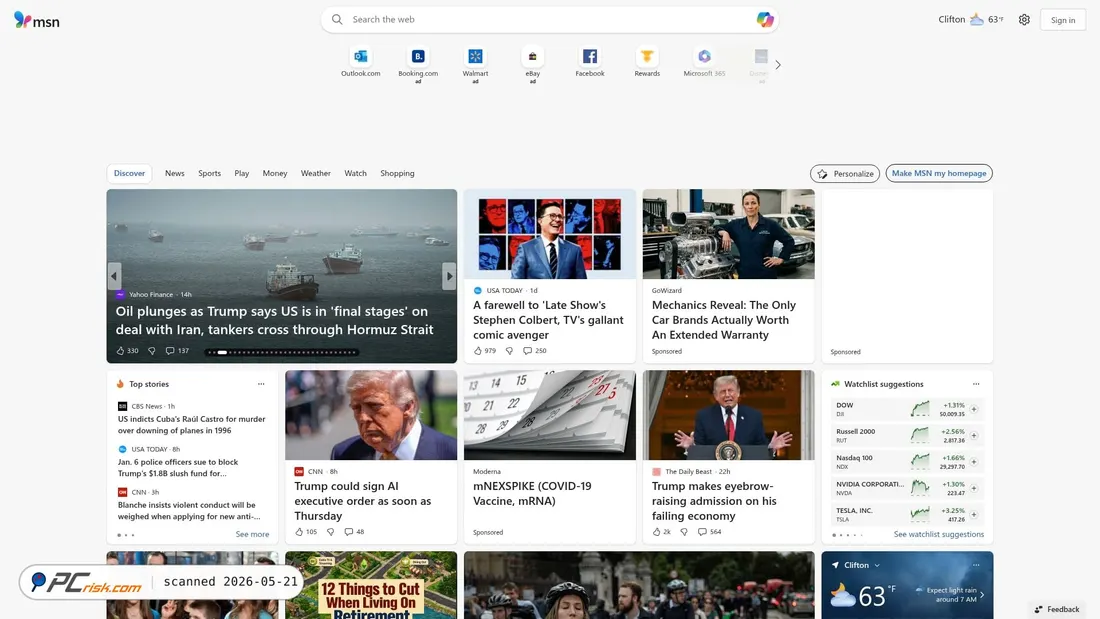
Task: Open comments on Trump AI order story
Action: 354,531
